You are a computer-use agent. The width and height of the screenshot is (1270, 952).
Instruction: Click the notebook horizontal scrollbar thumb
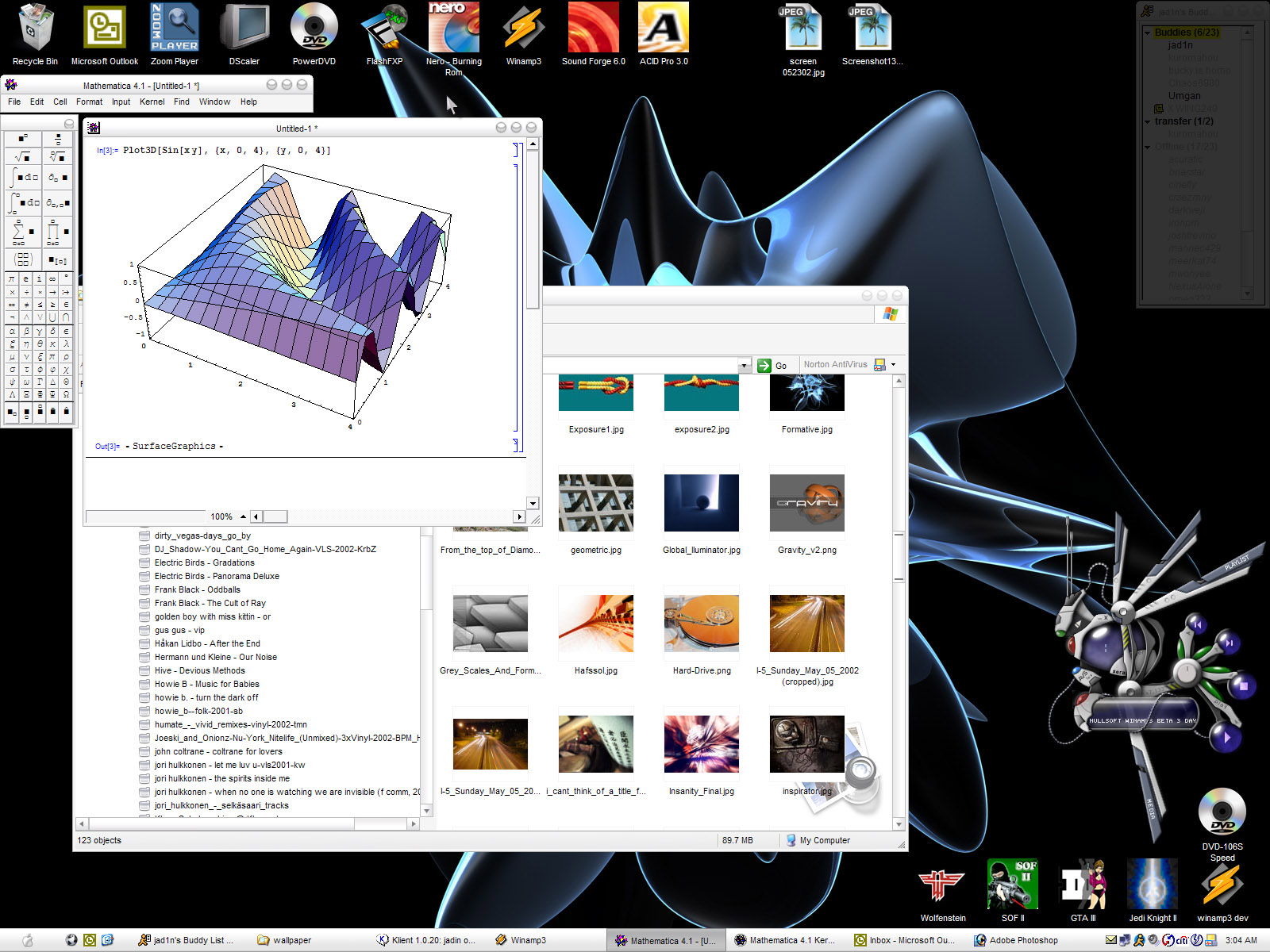[x=275, y=516]
